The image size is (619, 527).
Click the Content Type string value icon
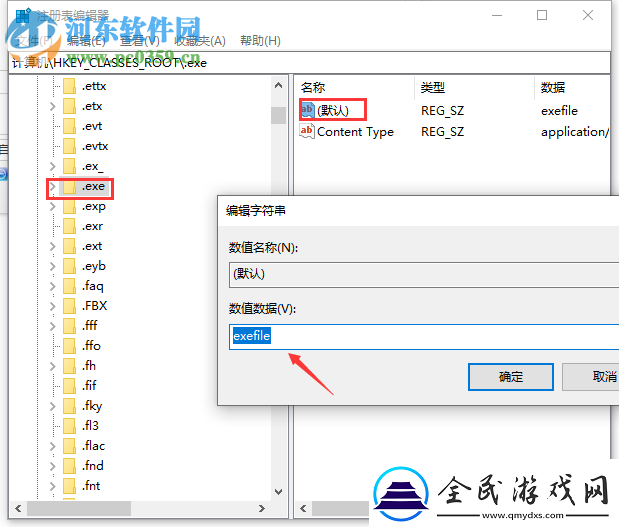pyautogui.click(x=307, y=131)
